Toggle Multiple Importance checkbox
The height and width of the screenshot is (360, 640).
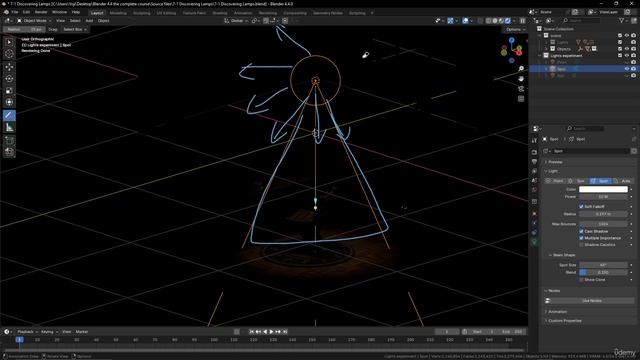[581, 238]
